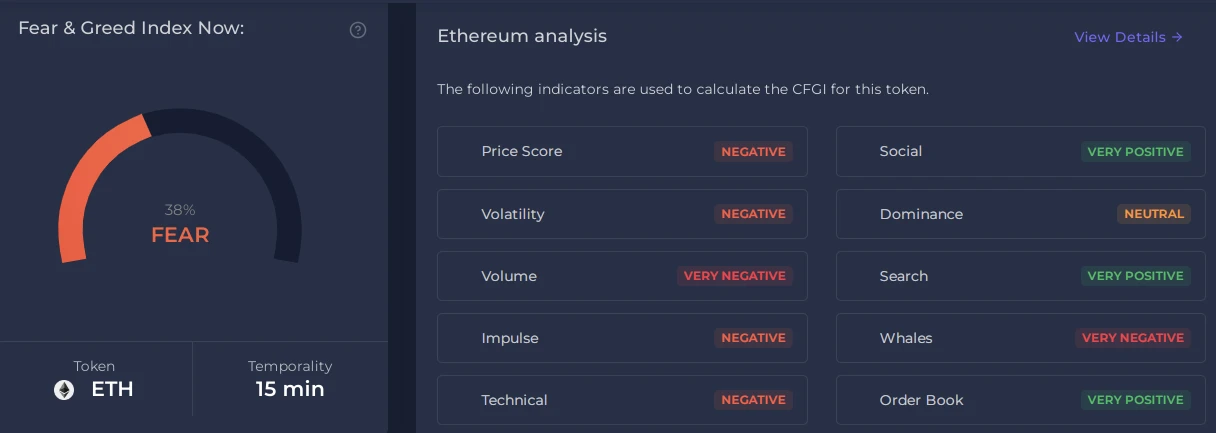Open the Order Book indicator row
This screenshot has width=1216, height=433.
click(x=1021, y=400)
